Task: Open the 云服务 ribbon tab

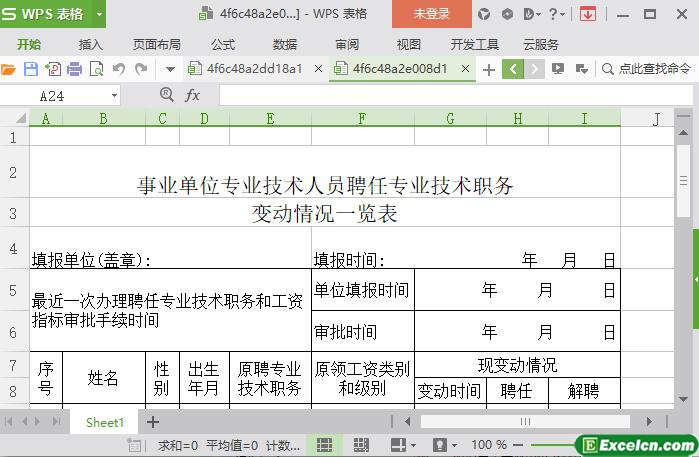Action: coord(540,45)
